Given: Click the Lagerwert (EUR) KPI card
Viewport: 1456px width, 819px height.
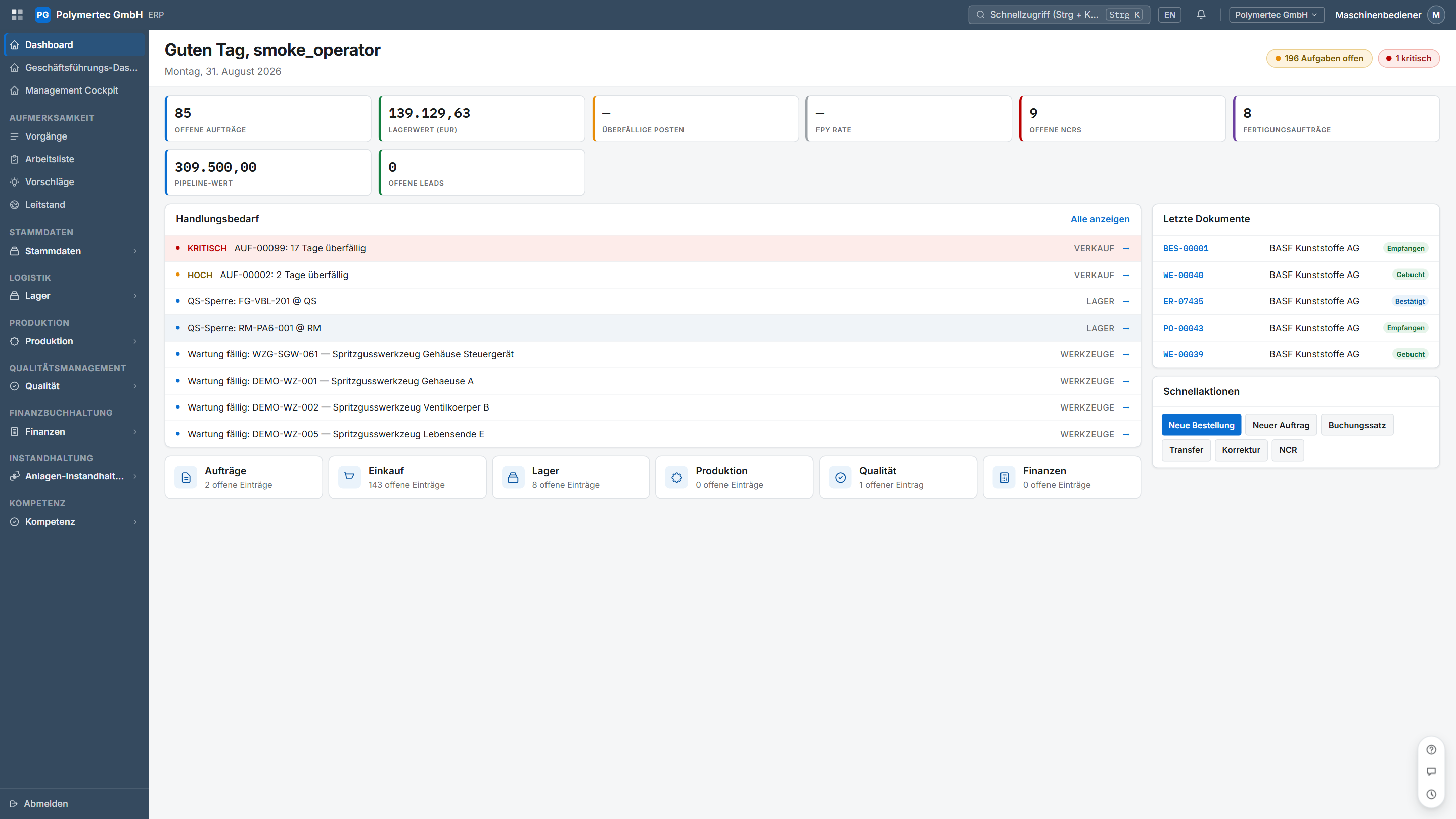Looking at the screenshot, I should pyautogui.click(x=482, y=119).
